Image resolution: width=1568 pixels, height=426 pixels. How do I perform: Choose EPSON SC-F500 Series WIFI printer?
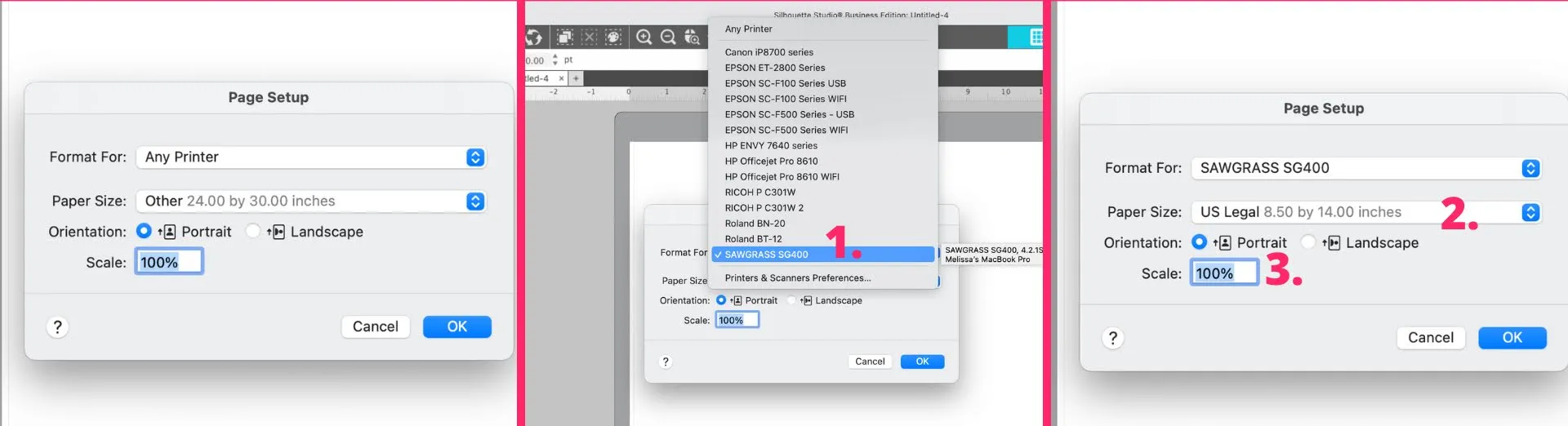[823, 130]
